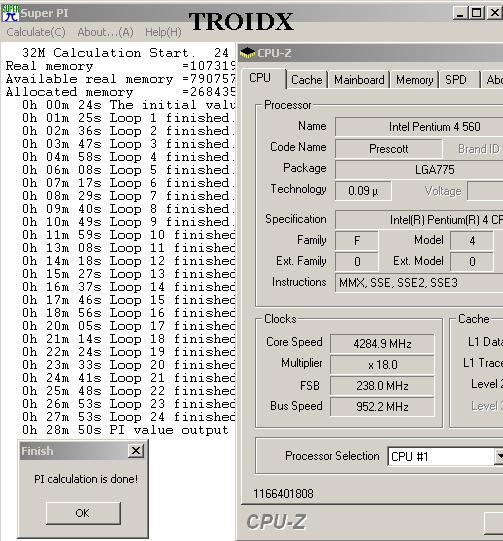Image resolution: width=503 pixels, height=541 pixels.
Task: Click the FSB value 238.0 MHz
Action: pyautogui.click(x=382, y=386)
